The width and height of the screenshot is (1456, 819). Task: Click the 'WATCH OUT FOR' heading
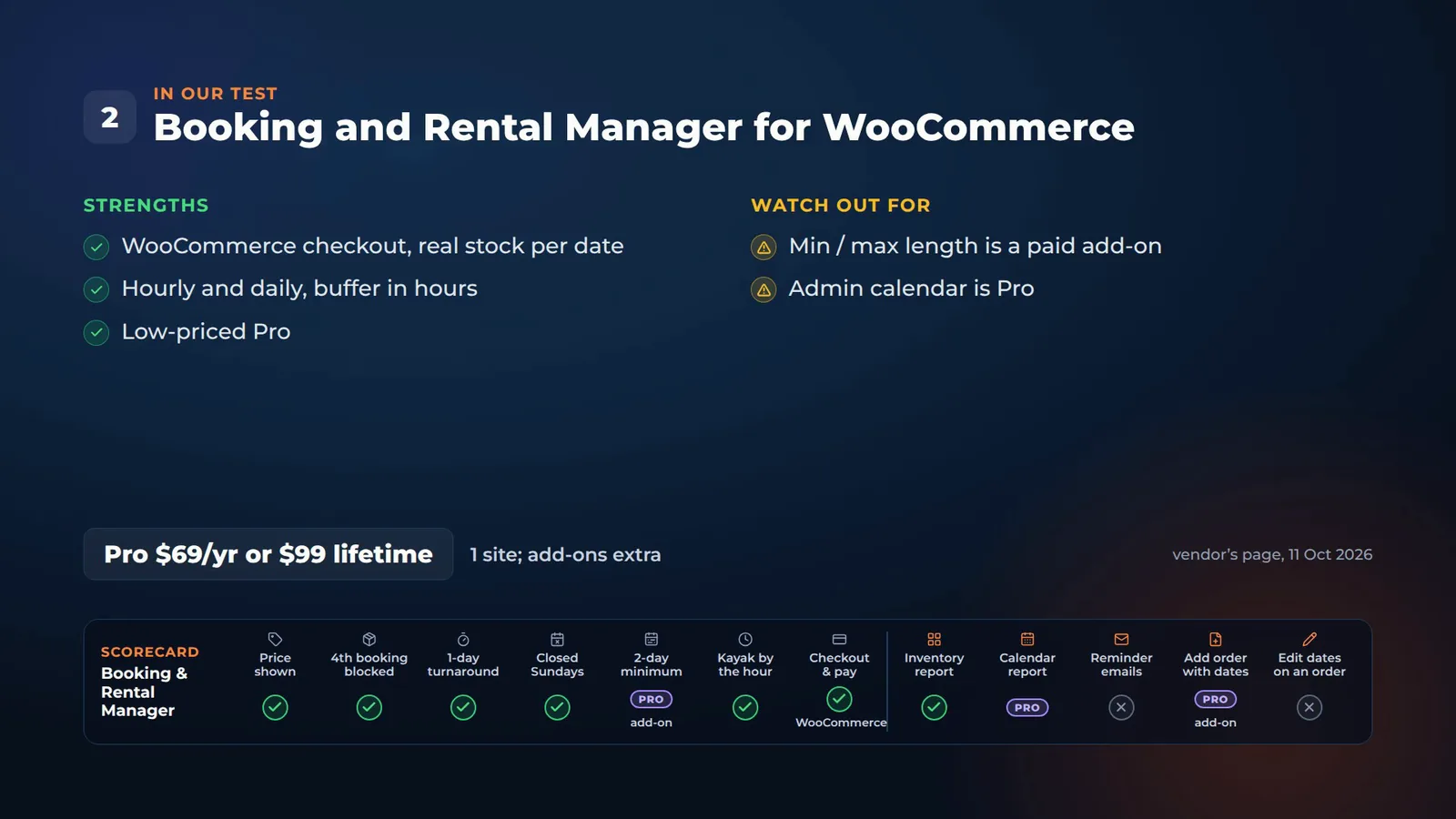[x=841, y=206]
